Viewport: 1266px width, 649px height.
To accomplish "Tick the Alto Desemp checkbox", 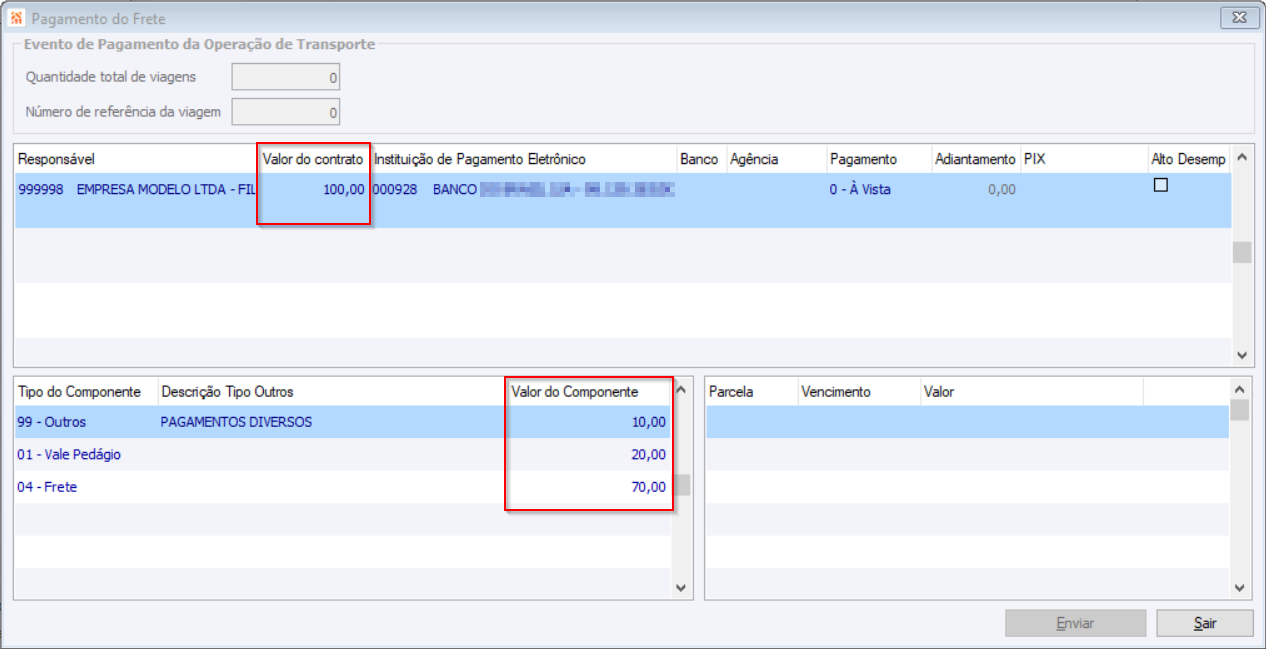I will coord(1161,184).
